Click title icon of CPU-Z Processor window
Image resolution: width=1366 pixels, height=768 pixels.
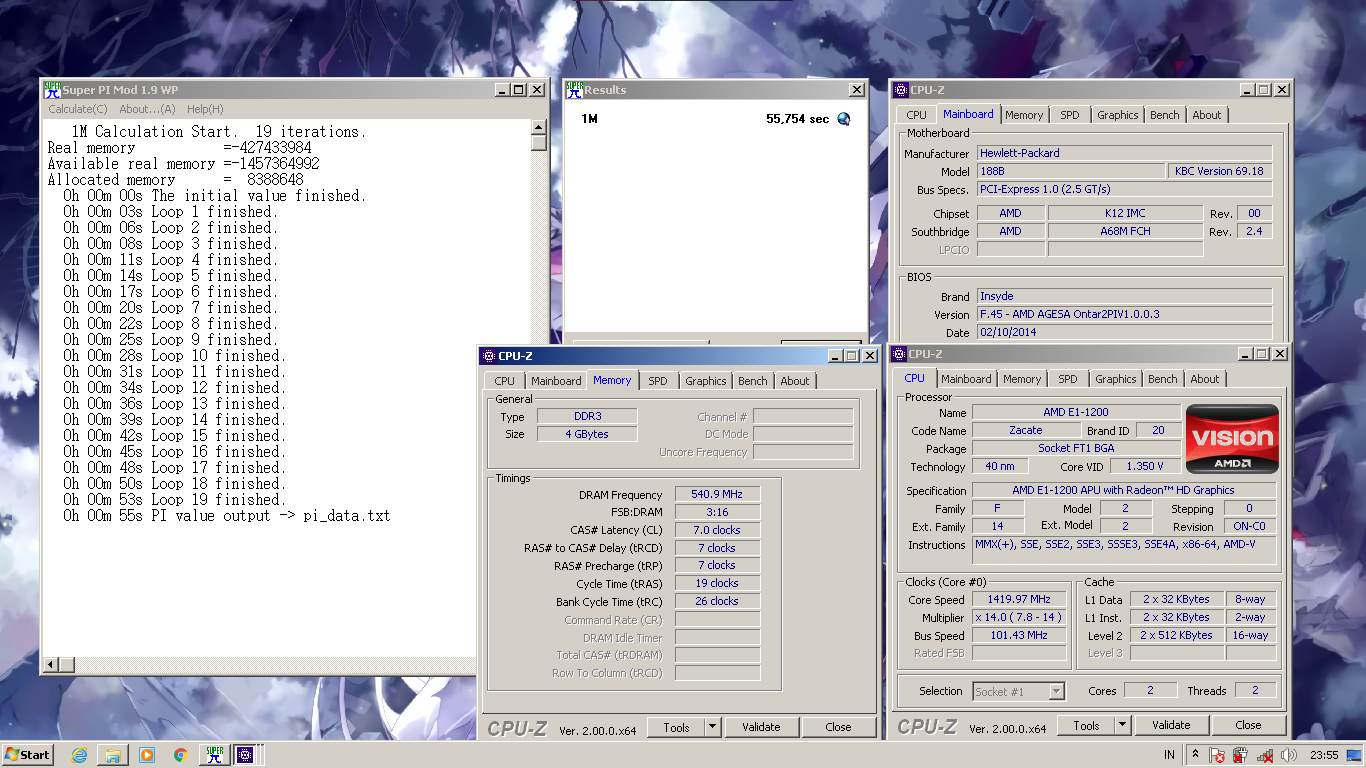pos(900,354)
